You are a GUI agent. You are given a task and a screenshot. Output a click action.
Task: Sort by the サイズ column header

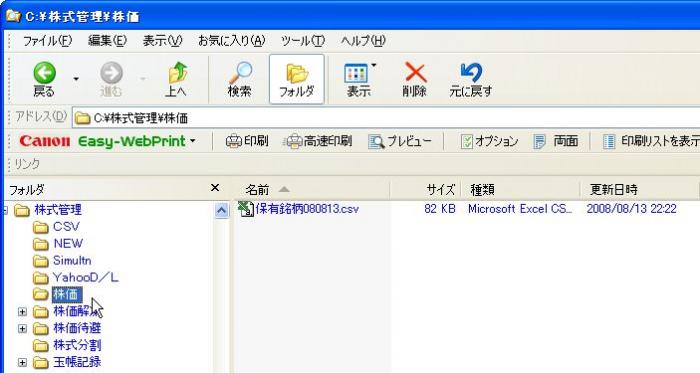(425, 190)
